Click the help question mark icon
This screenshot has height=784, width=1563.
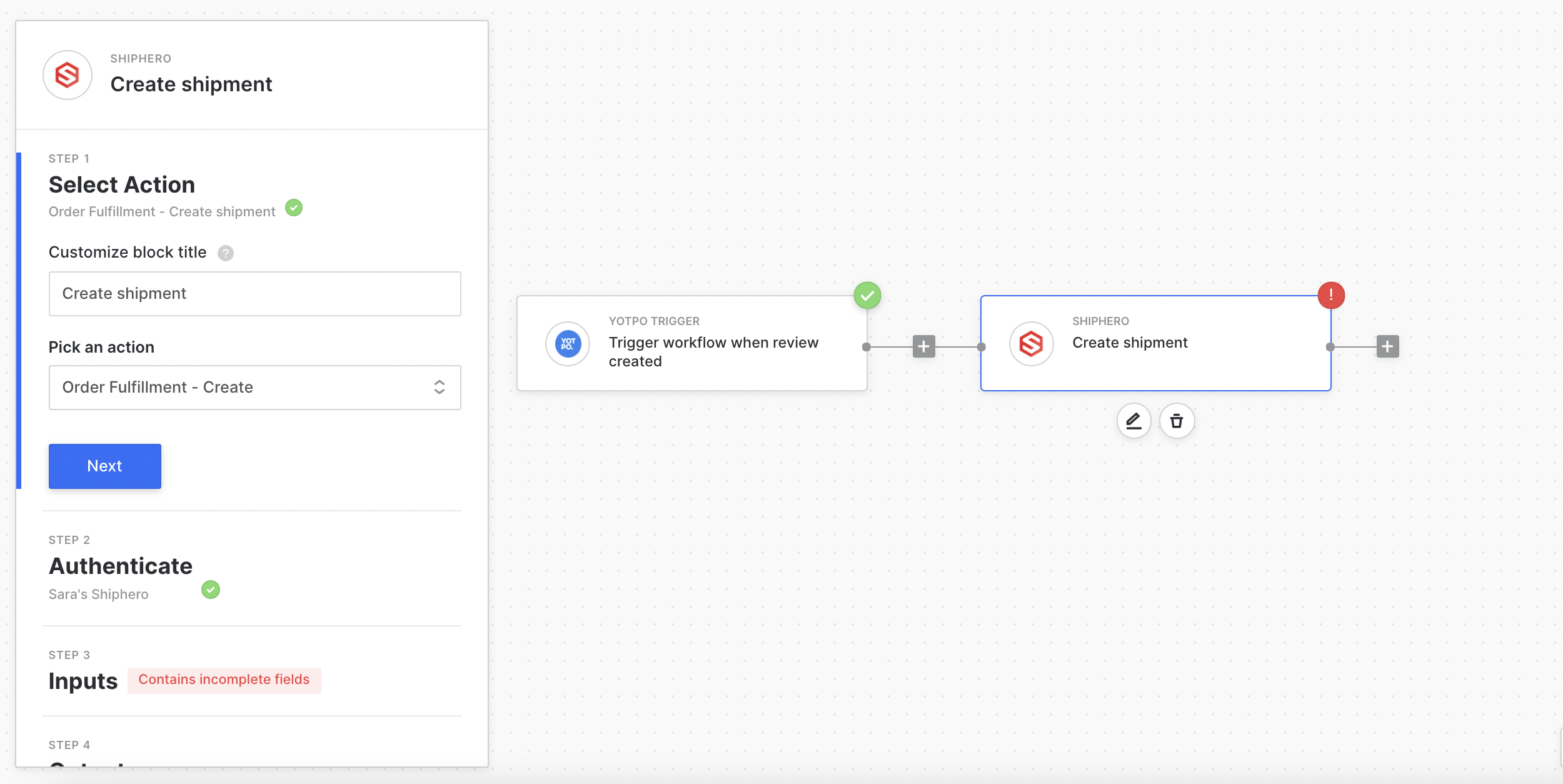(x=226, y=253)
